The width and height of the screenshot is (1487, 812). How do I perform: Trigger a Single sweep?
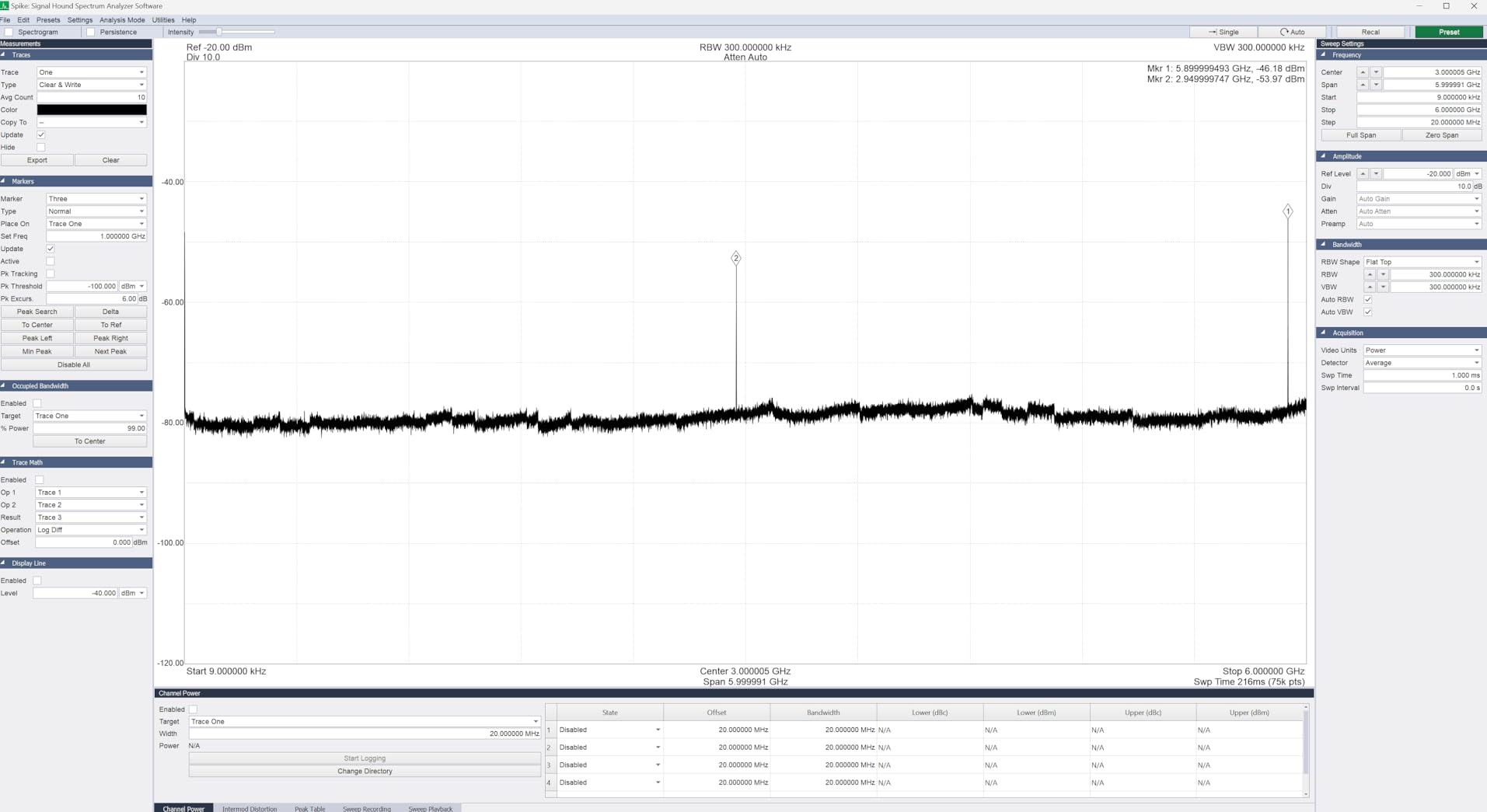coord(1223,32)
